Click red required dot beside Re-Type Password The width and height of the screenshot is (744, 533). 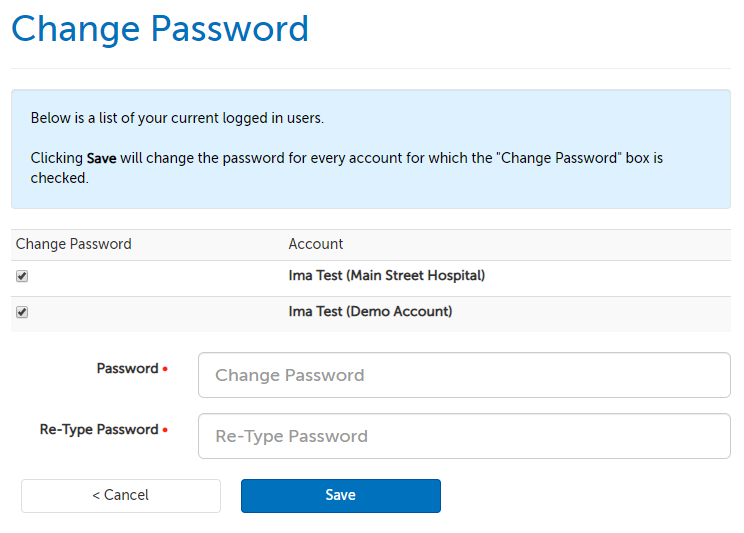(x=165, y=430)
